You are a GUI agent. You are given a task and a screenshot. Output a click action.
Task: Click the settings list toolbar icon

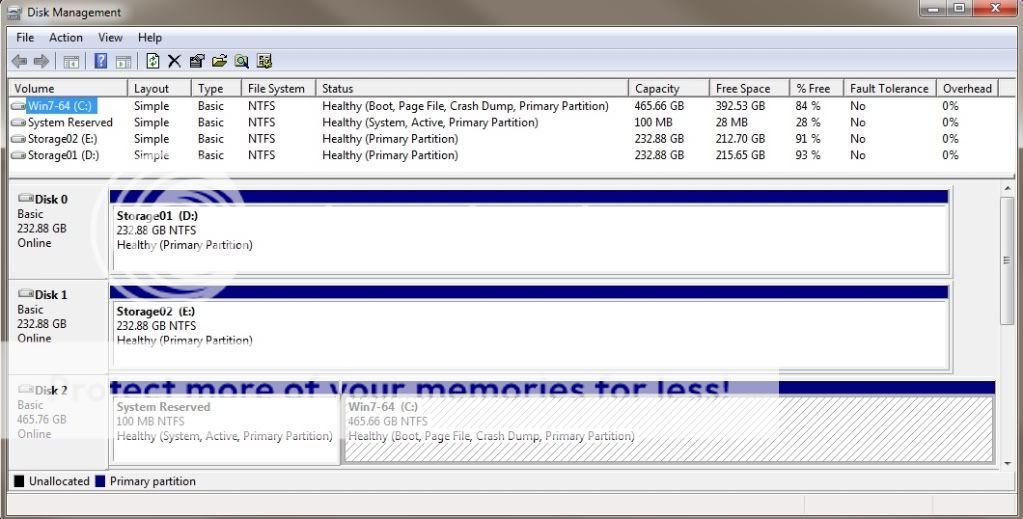(x=264, y=61)
